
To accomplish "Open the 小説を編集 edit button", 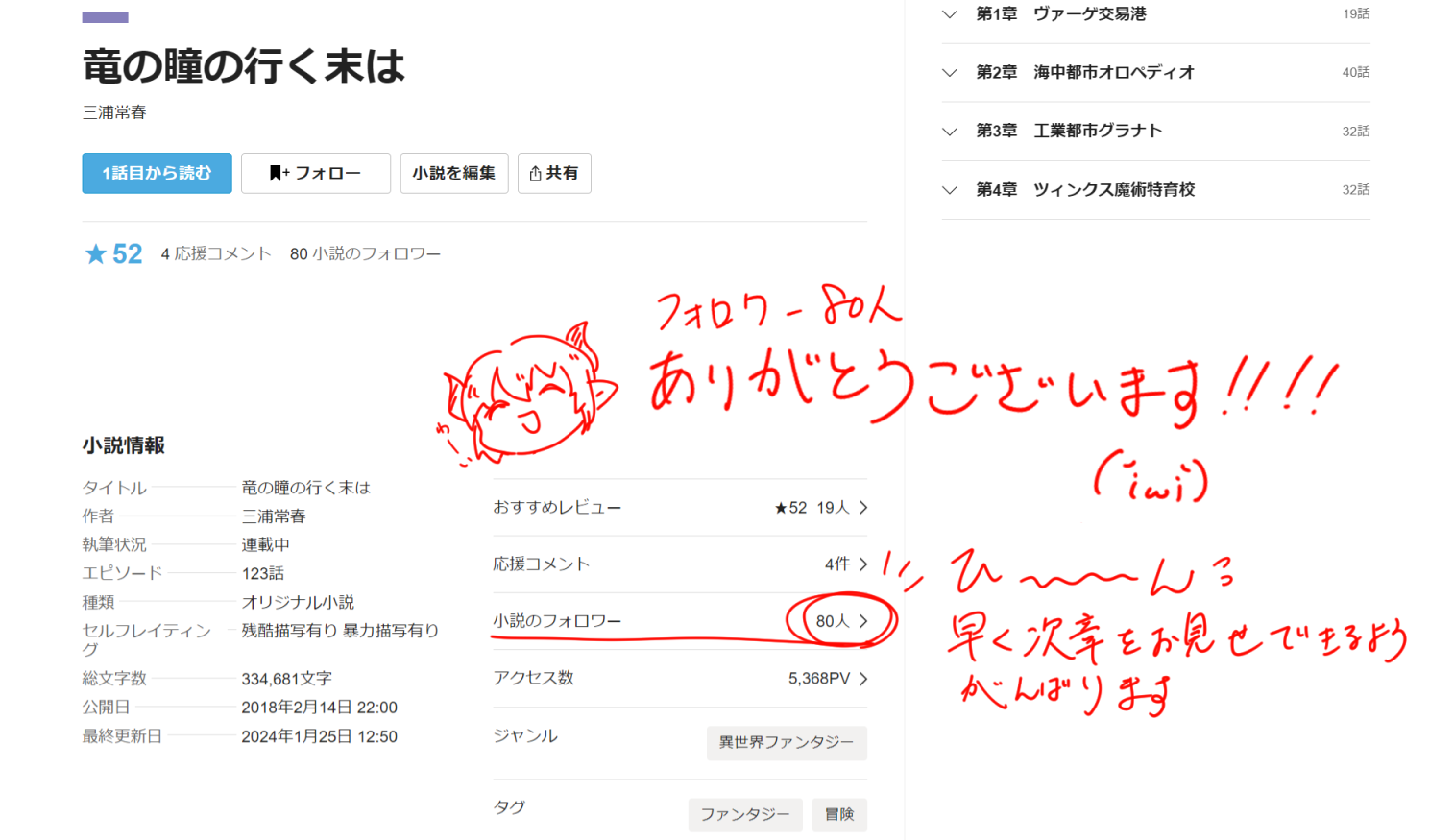I will 453,173.
